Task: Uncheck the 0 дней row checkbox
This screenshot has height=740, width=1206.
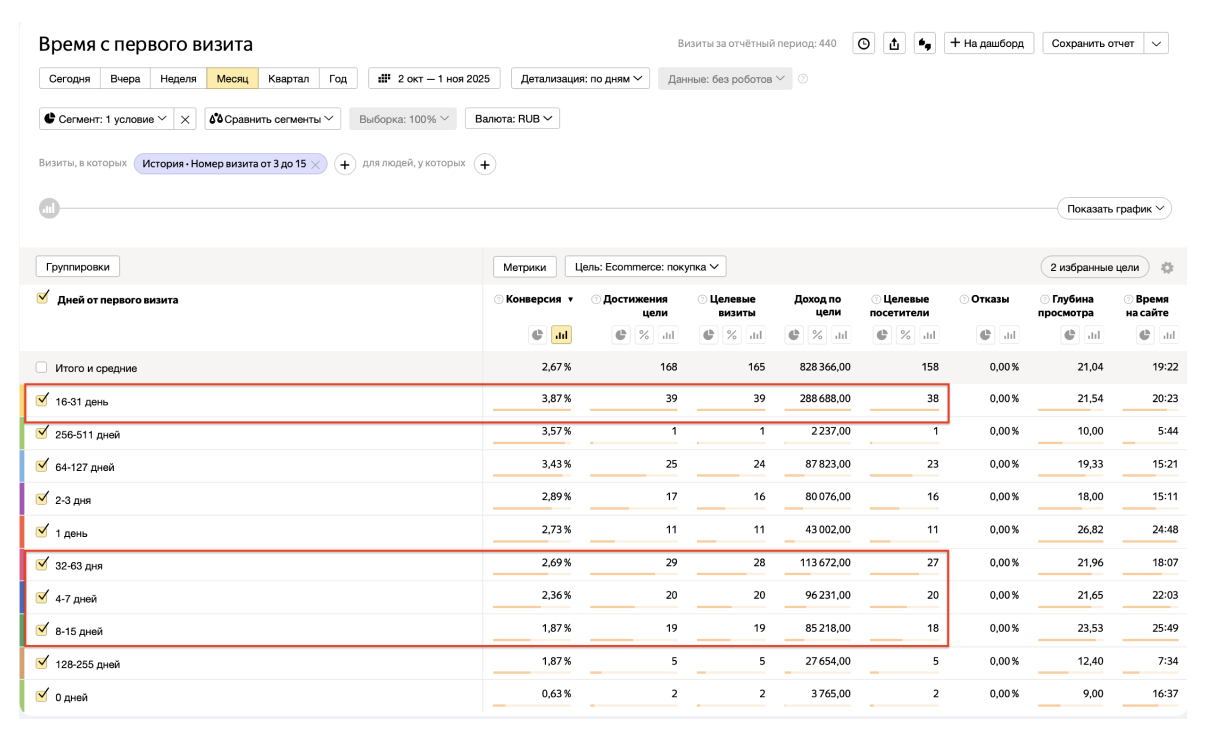Action: [42, 695]
